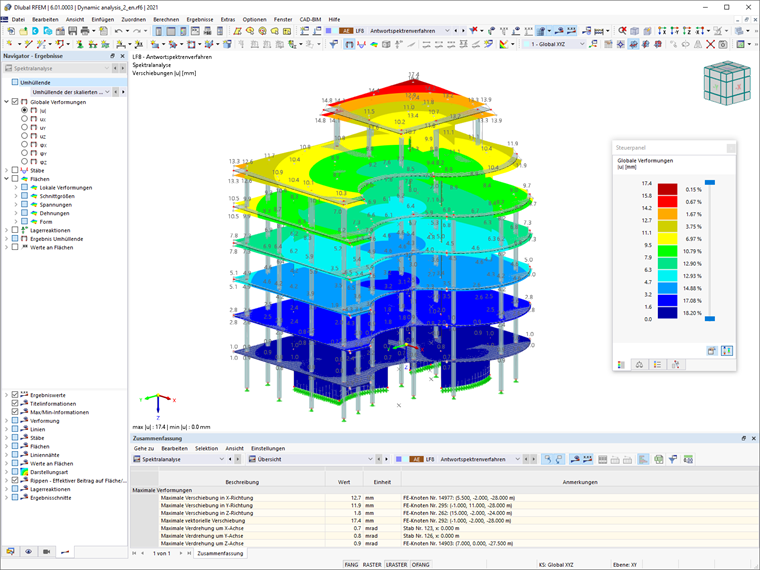Click the balance scale tab icon in Steuerpanel
Screen dimensions: 760x570
(639, 364)
